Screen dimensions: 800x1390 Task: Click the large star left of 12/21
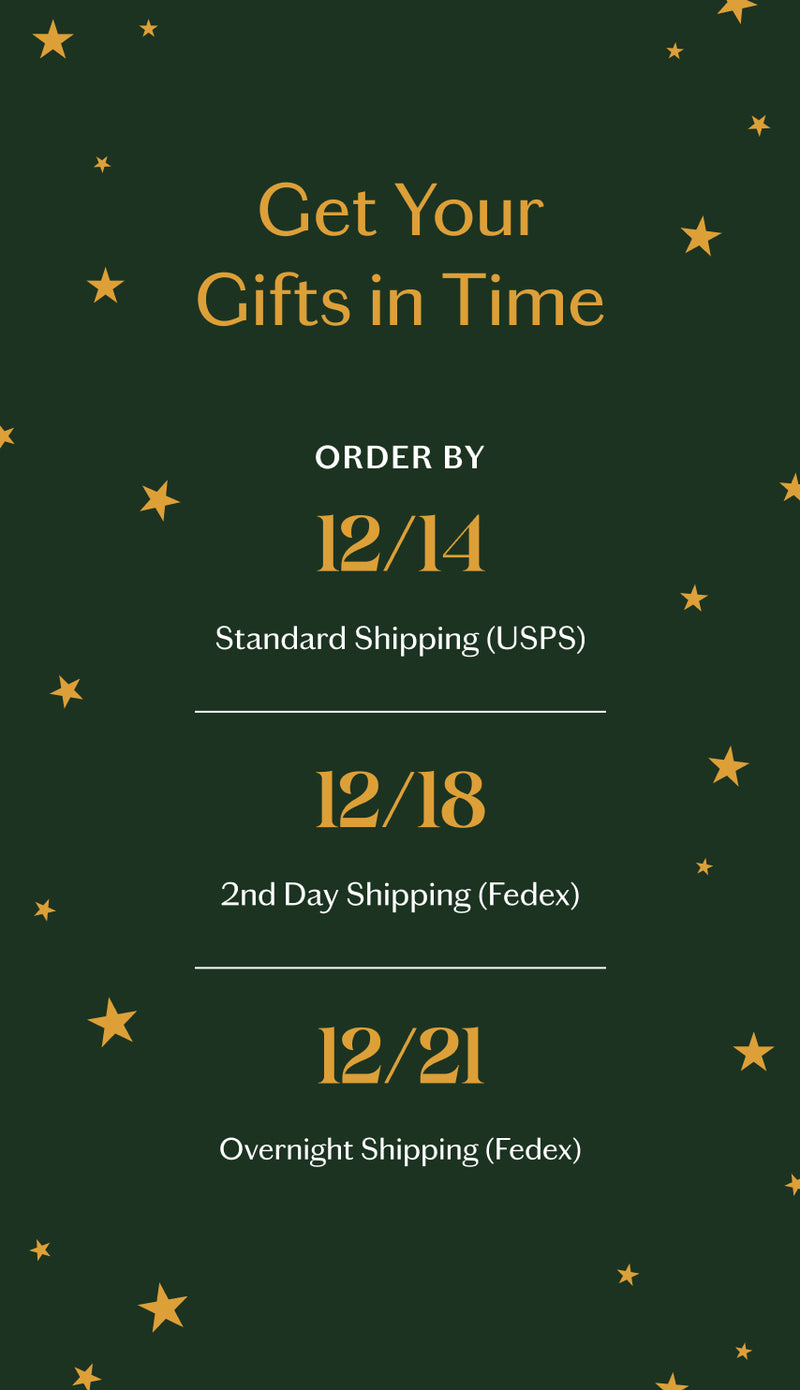(112, 1022)
